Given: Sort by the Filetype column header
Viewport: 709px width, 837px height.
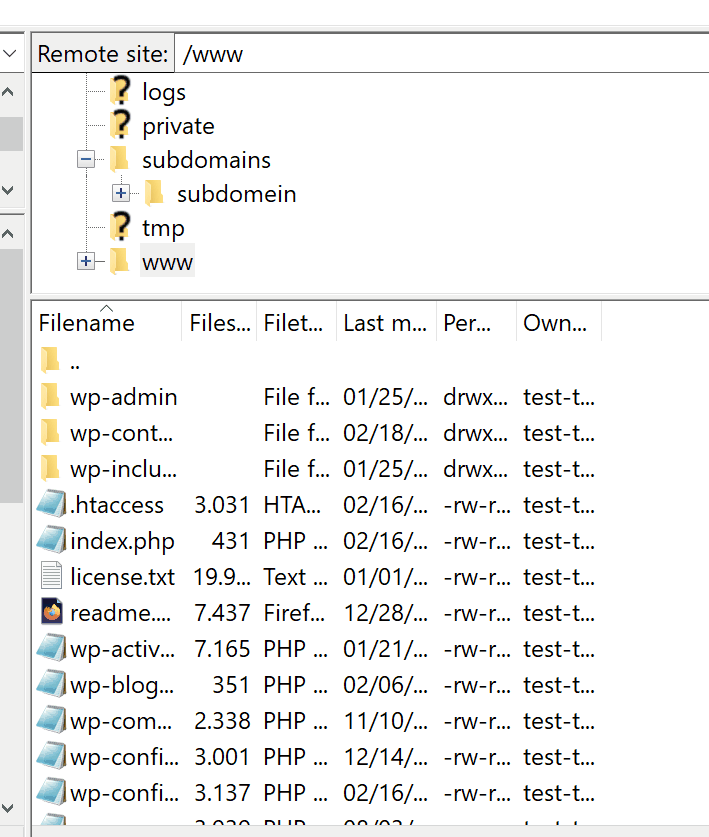Looking at the screenshot, I should click(297, 322).
